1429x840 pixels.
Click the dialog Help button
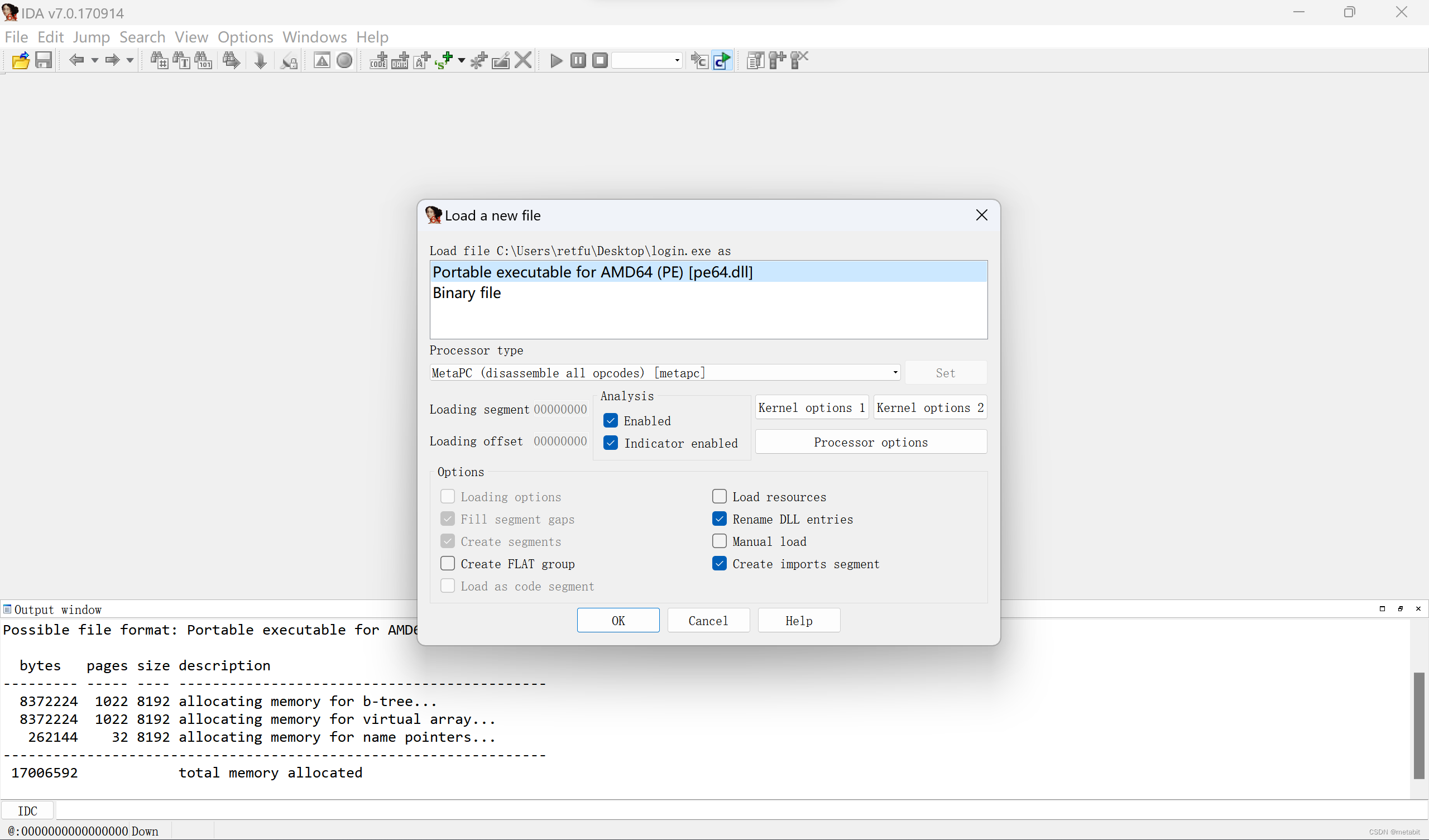(x=799, y=620)
